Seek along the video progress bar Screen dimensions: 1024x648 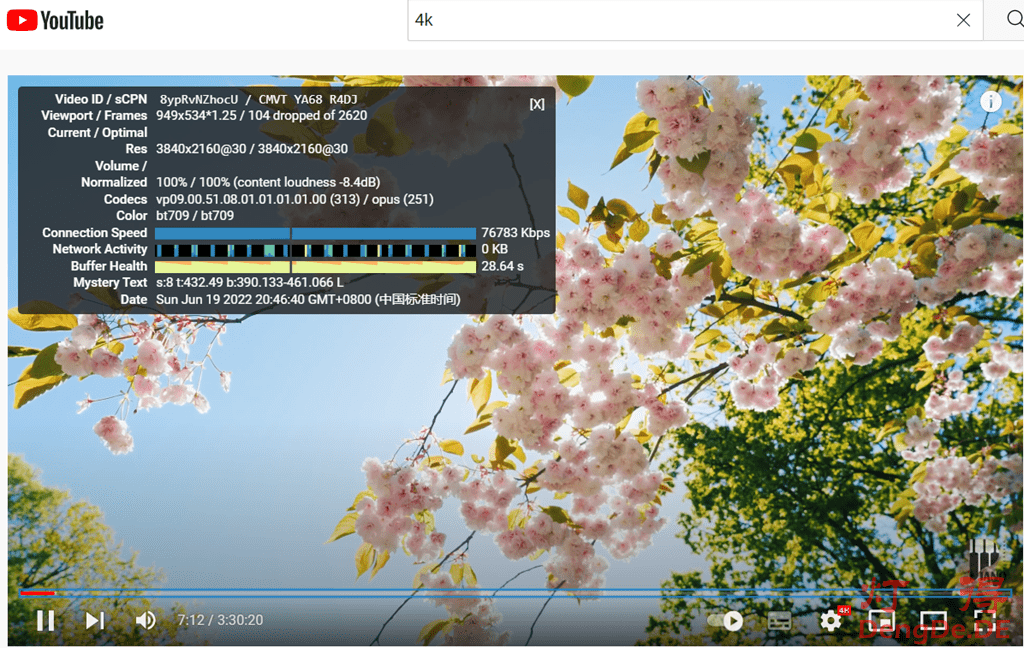point(500,593)
